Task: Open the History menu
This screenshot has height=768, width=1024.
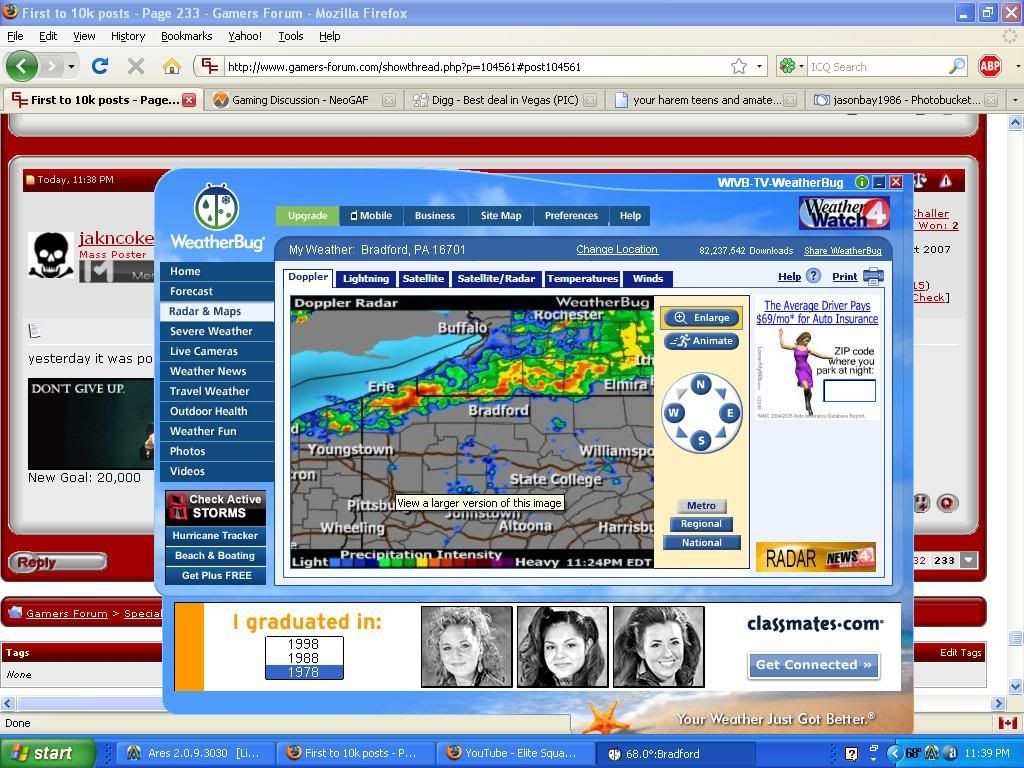Action: (x=127, y=36)
